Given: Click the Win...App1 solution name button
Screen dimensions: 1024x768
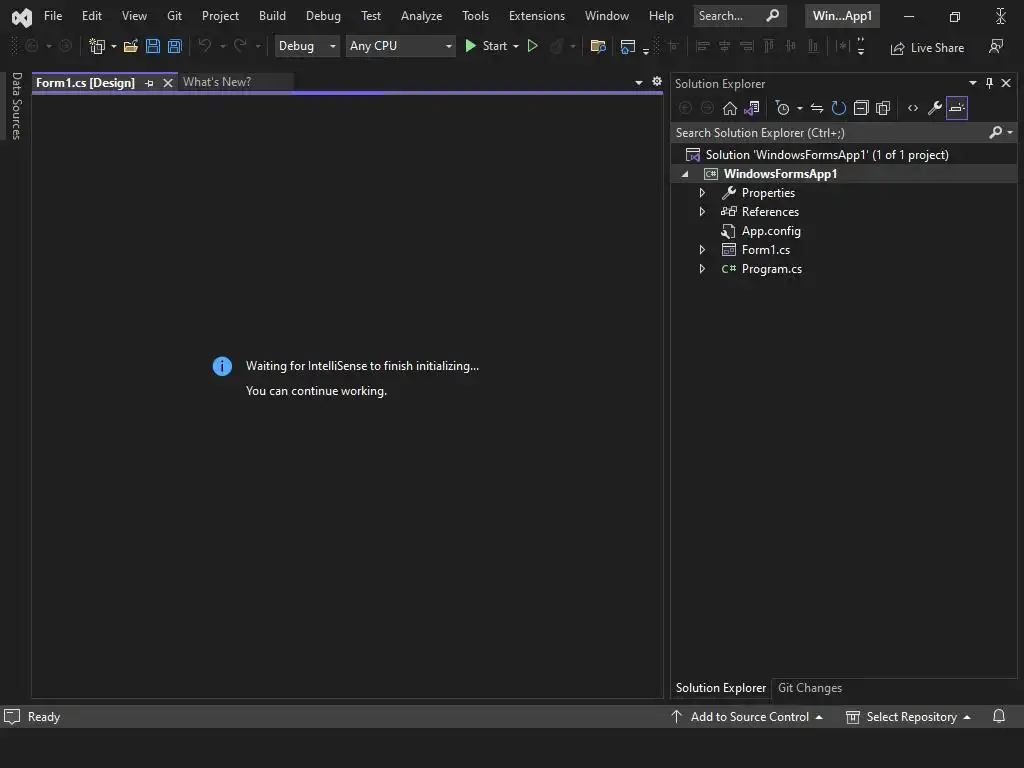Looking at the screenshot, I should tap(842, 16).
